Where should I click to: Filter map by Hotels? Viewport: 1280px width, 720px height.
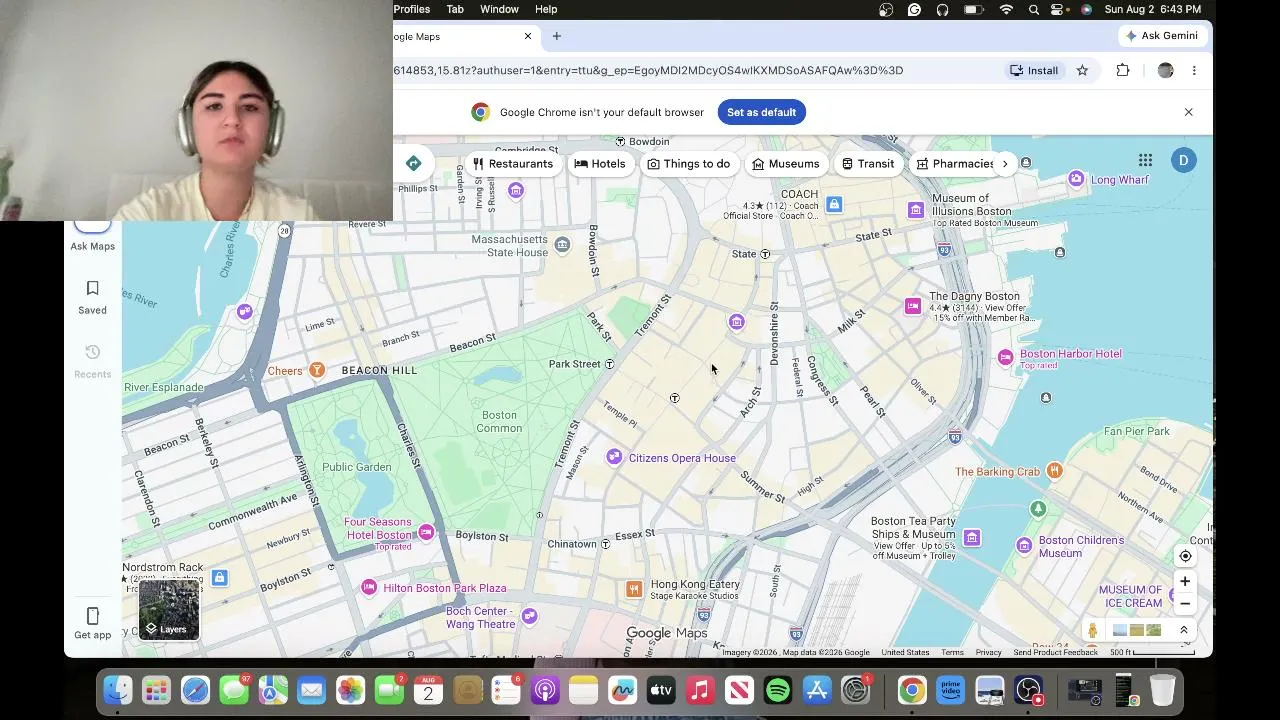(600, 163)
